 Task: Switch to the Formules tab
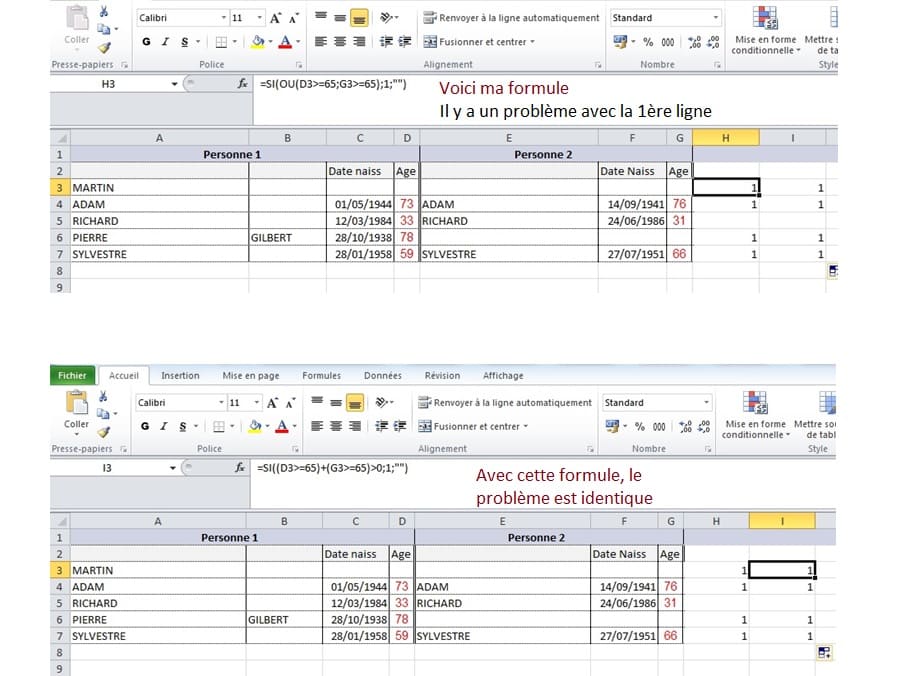[x=321, y=376]
